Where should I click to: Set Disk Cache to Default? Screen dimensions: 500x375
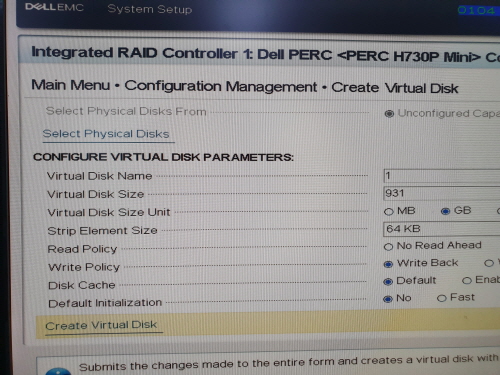click(x=388, y=282)
